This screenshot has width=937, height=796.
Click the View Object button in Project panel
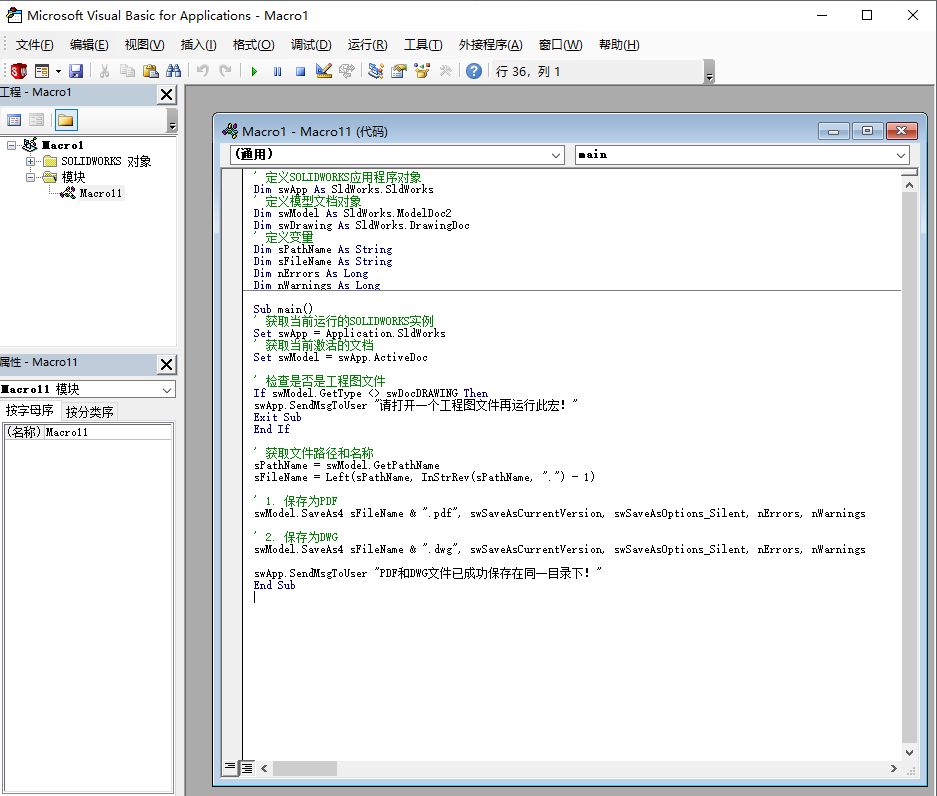click(x=36, y=119)
